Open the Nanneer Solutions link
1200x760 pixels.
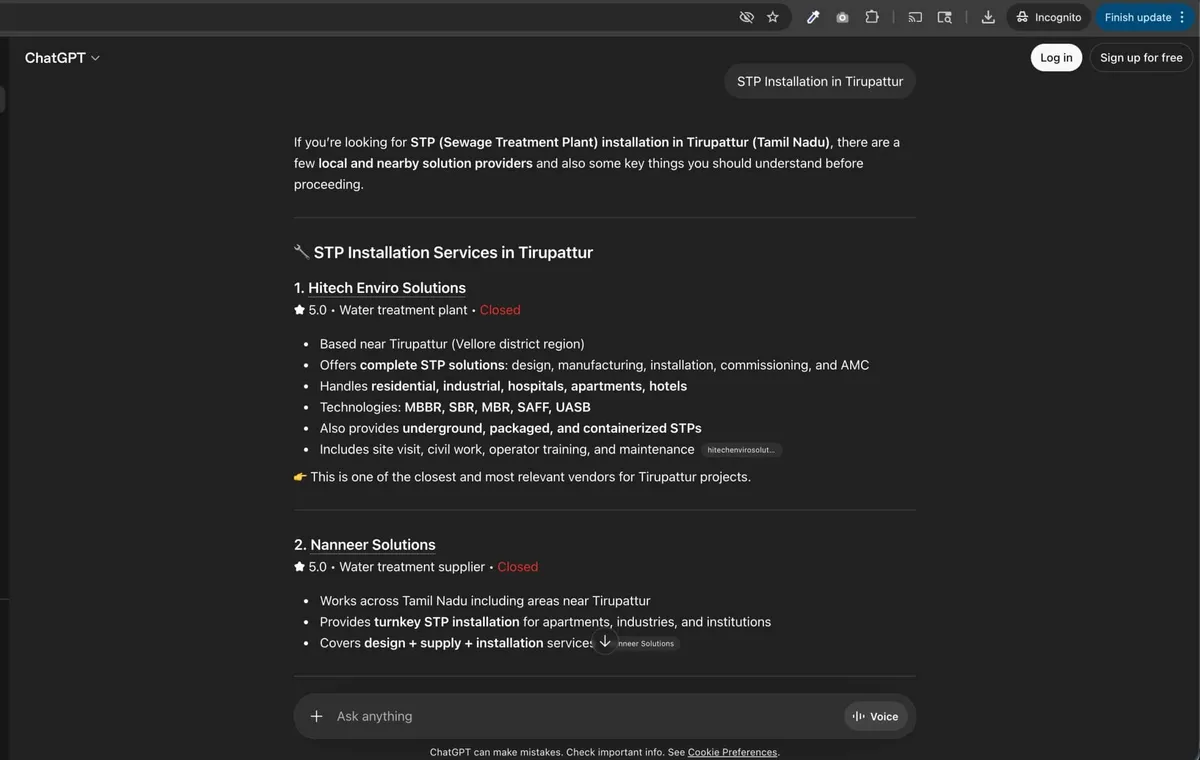(x=373, y=545)
